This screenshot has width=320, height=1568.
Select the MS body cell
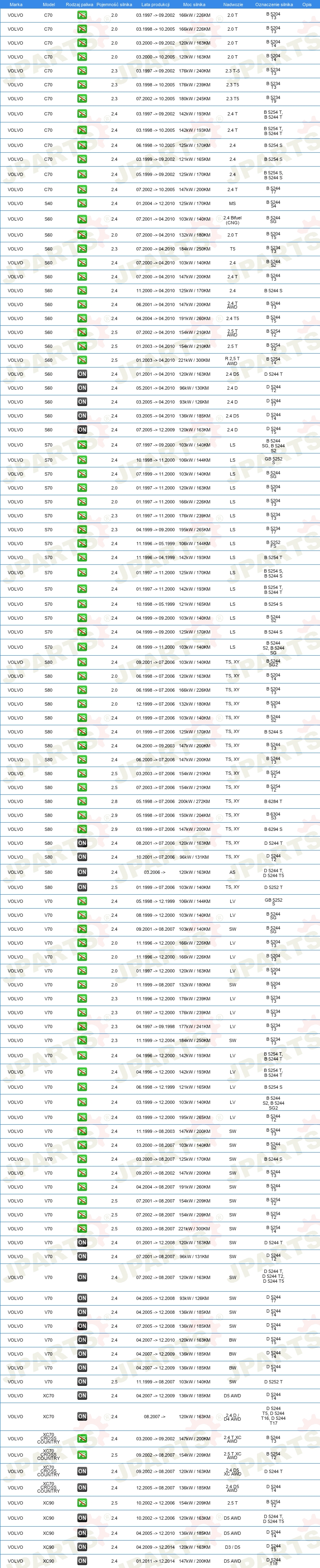232,203
